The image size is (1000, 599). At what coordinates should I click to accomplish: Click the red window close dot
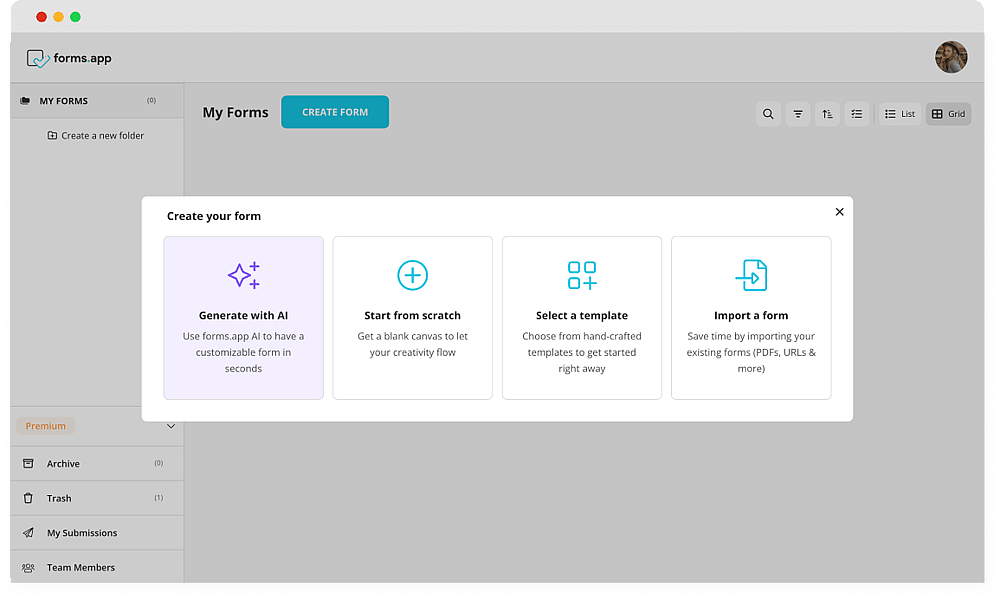[41, 17]
